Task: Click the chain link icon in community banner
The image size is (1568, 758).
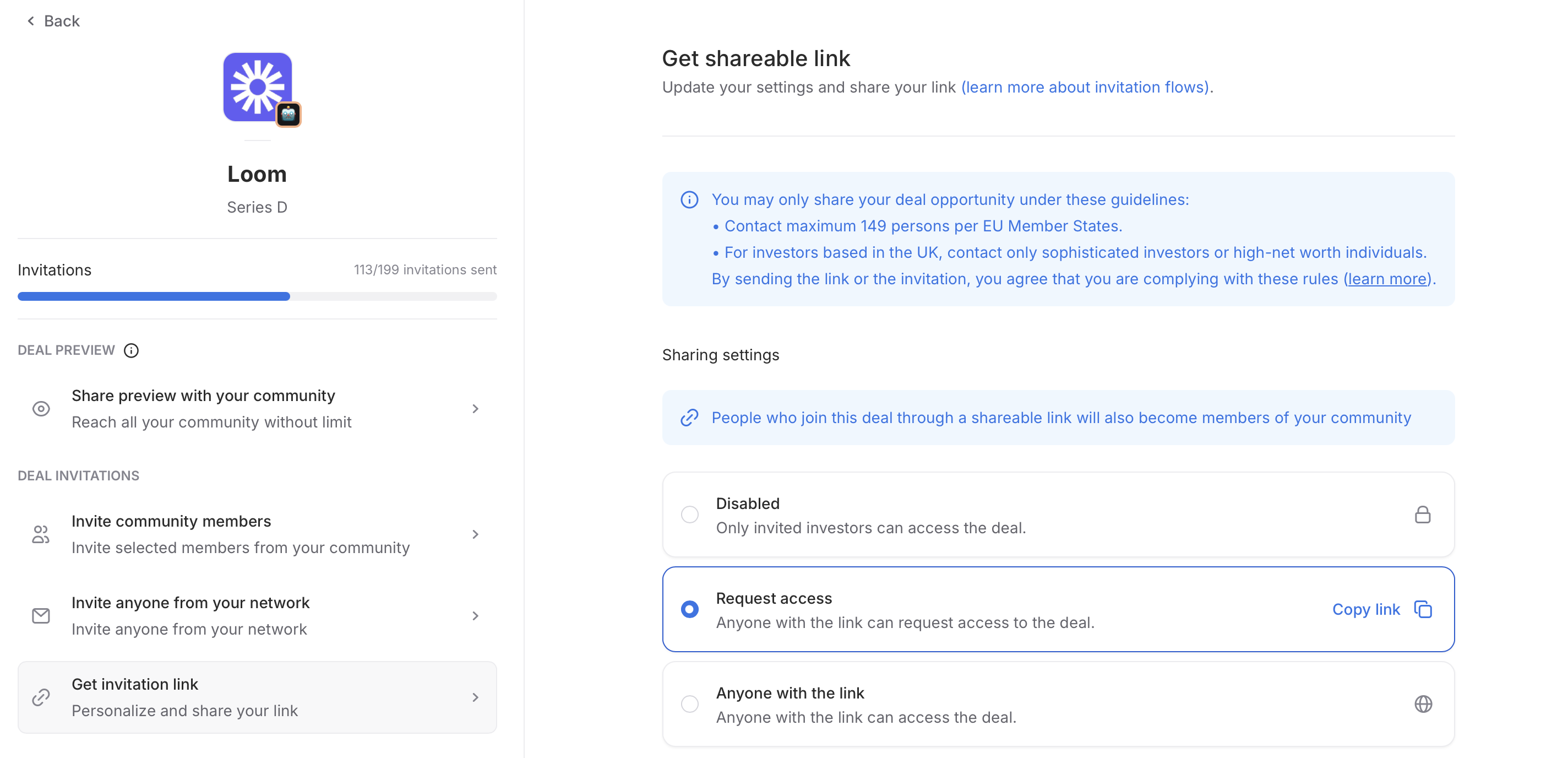Action: [x=689, y=418]
